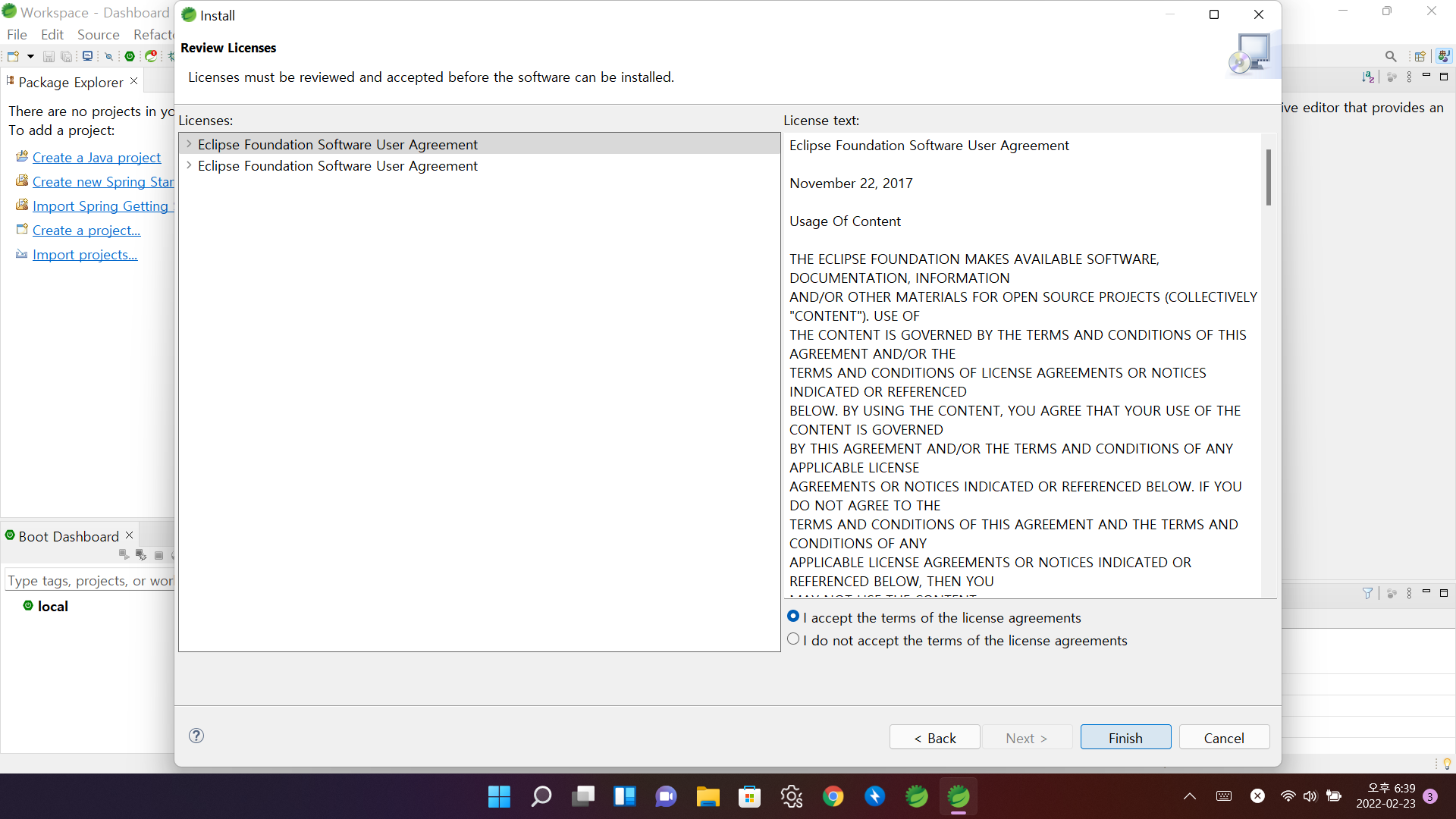1456x819 pixels.
Task: Click the Create a Java project link
Action: click(96, 158)
